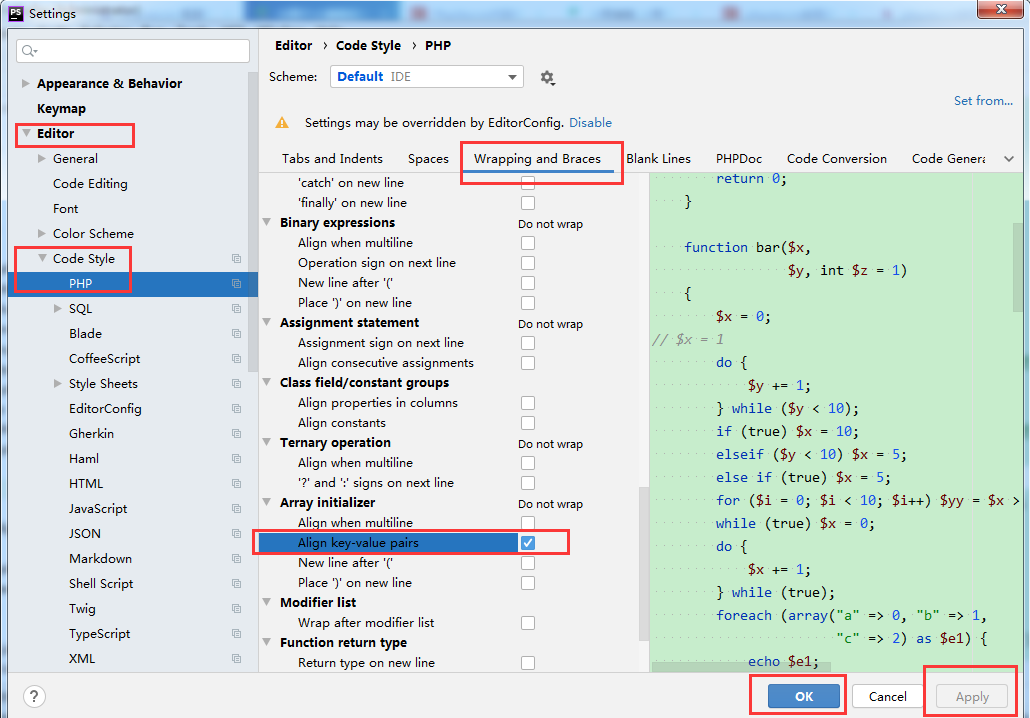
Task: Expand the Color Scheme node
Action: [42, 233]
